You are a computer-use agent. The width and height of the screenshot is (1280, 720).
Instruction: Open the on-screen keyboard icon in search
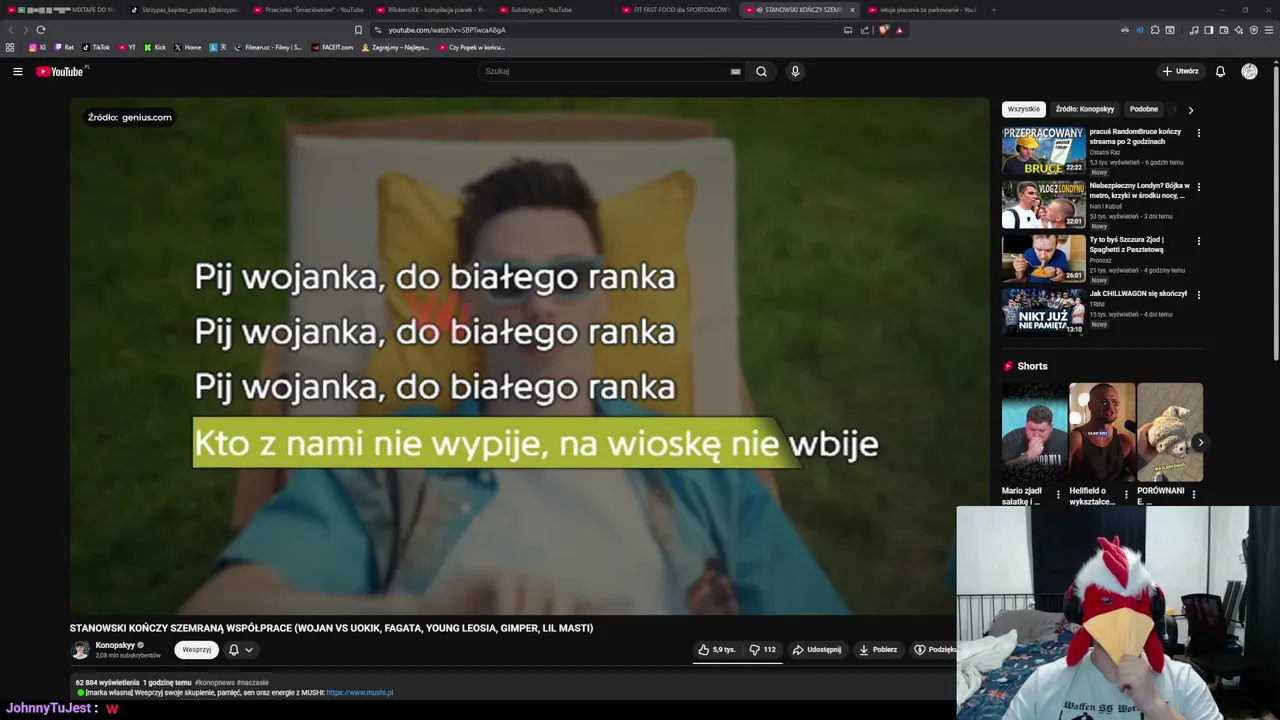tap(736, 71)
